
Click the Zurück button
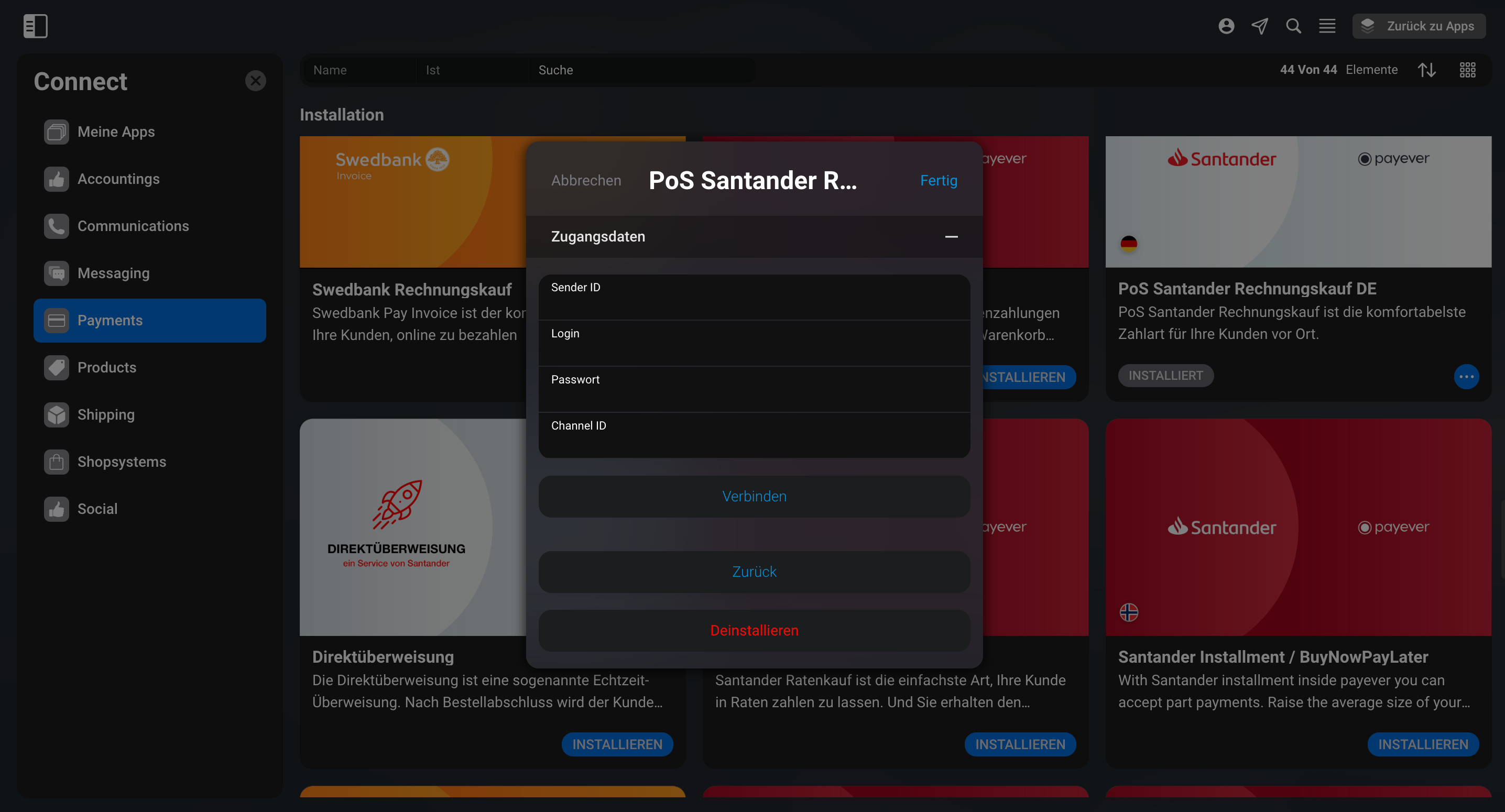tap(754, 572)
